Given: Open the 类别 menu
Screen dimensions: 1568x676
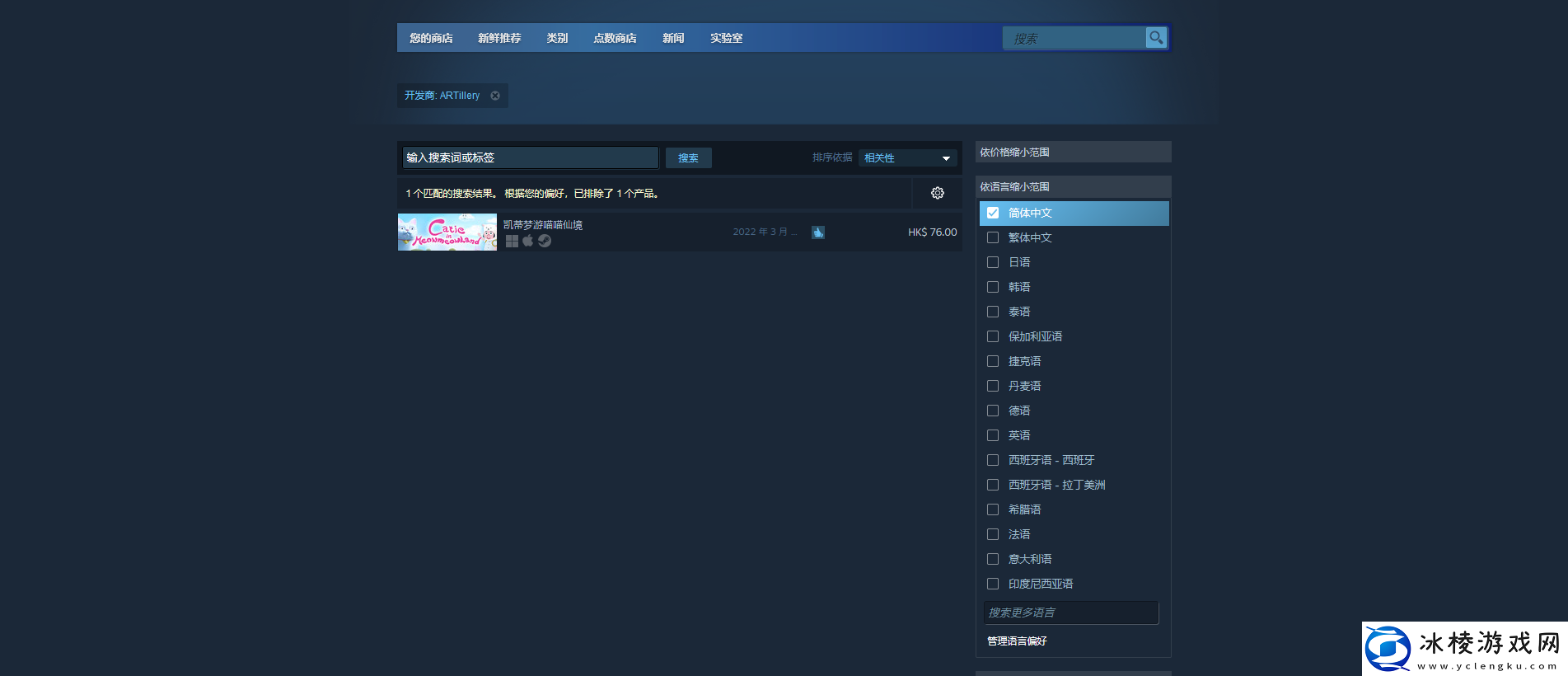Looking at the screenshot, I should 557,38.
